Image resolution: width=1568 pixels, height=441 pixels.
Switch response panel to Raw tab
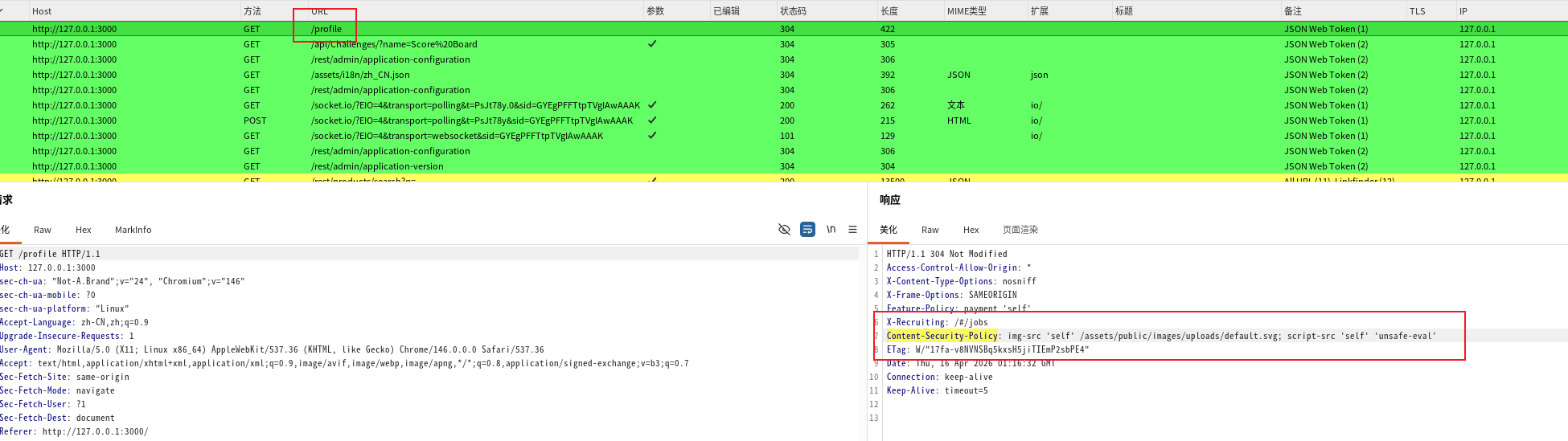click(x=930, y=230)
